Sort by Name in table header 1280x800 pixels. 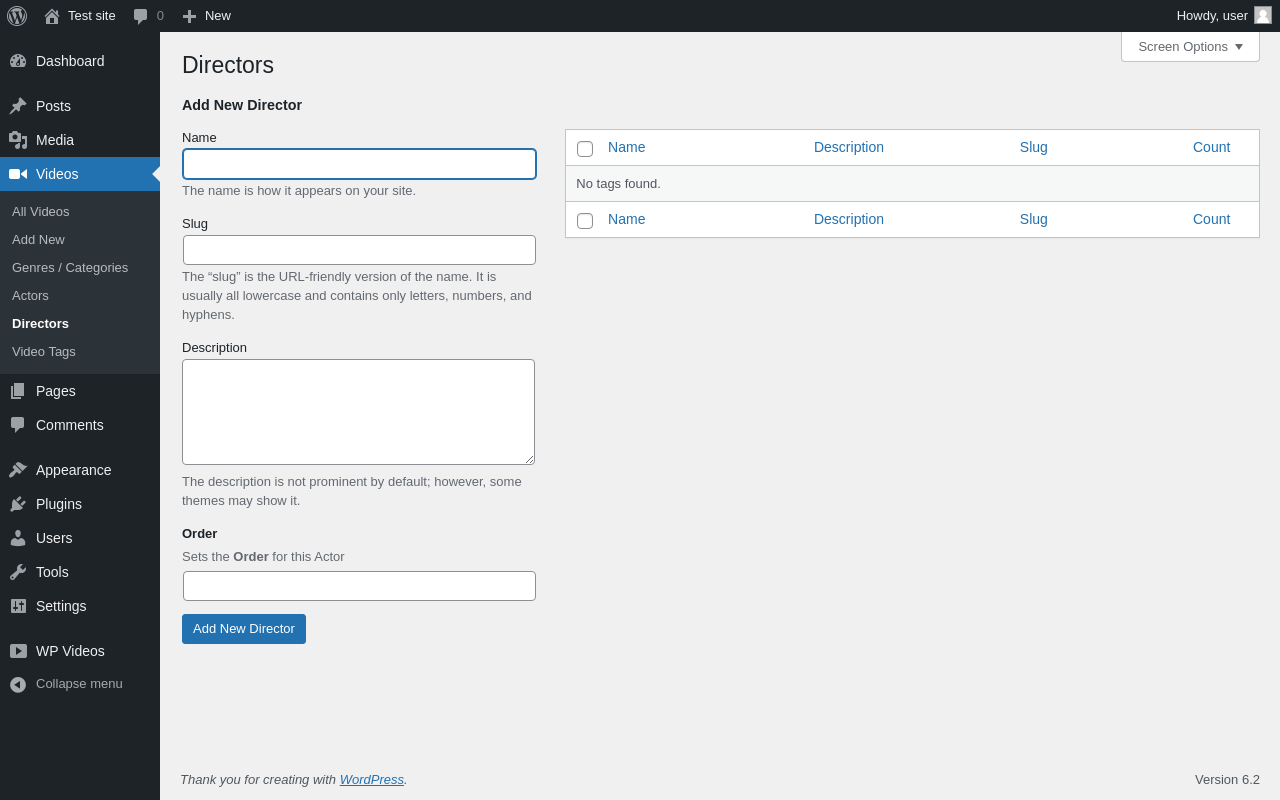[627, 147]
